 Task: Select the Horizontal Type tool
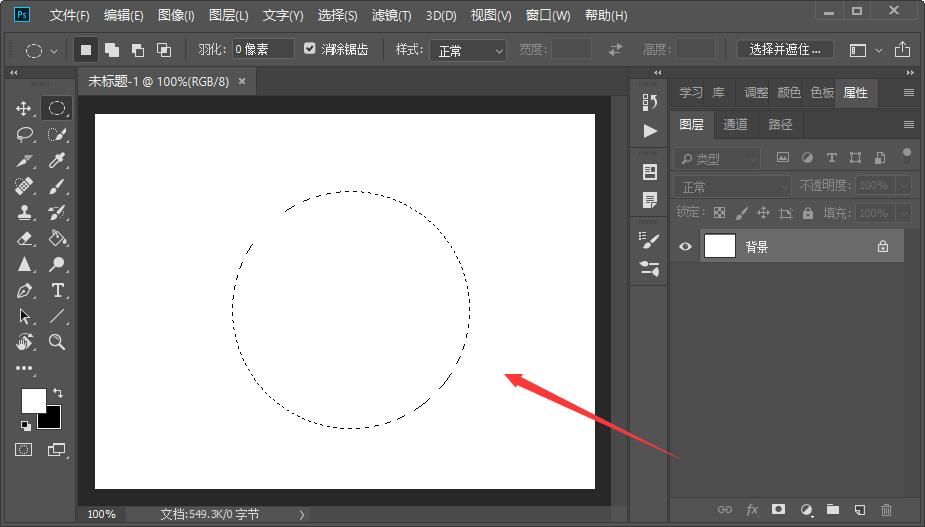click(x=57, y=290)
